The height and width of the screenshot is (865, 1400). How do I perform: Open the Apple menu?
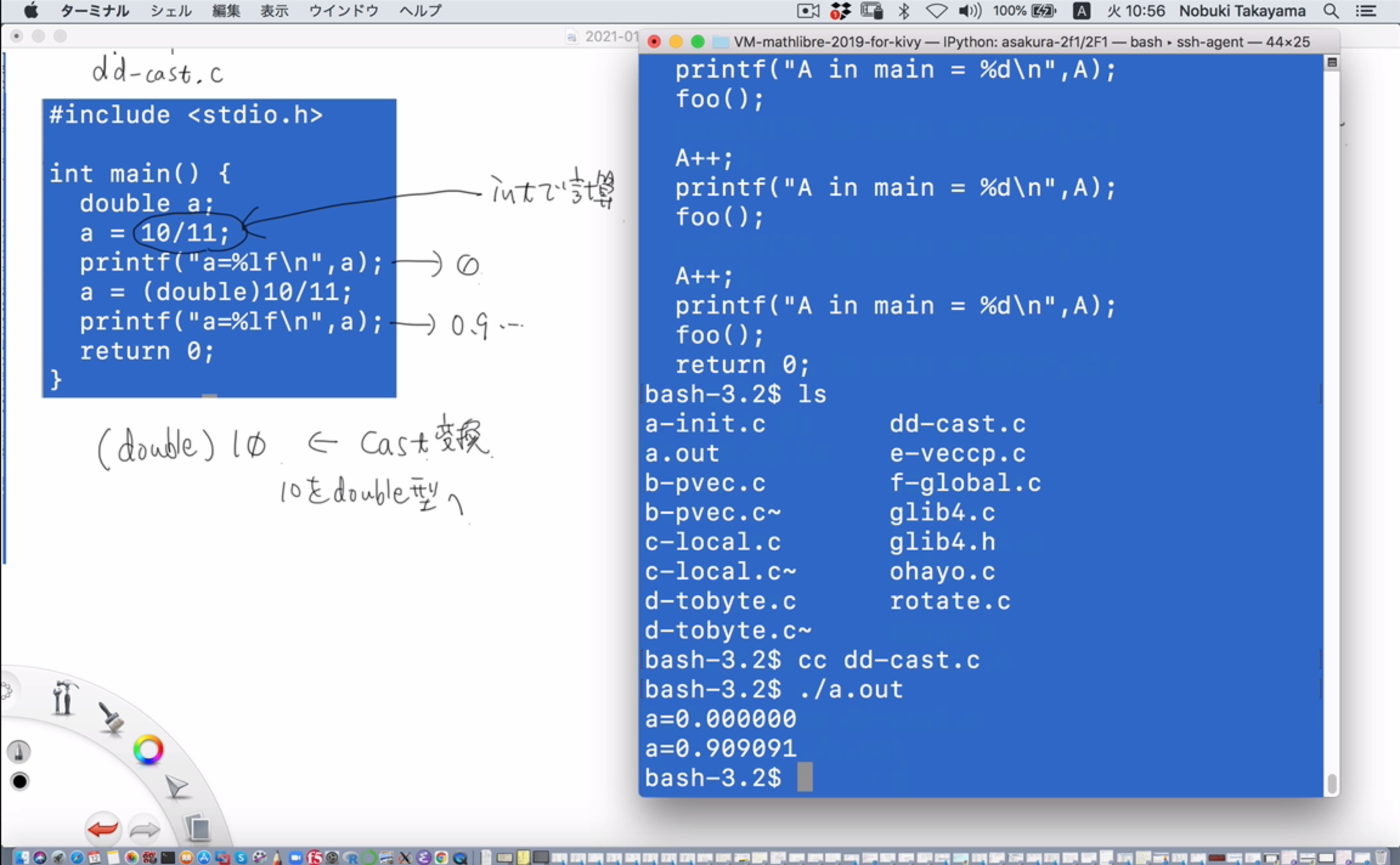point(30,10)
